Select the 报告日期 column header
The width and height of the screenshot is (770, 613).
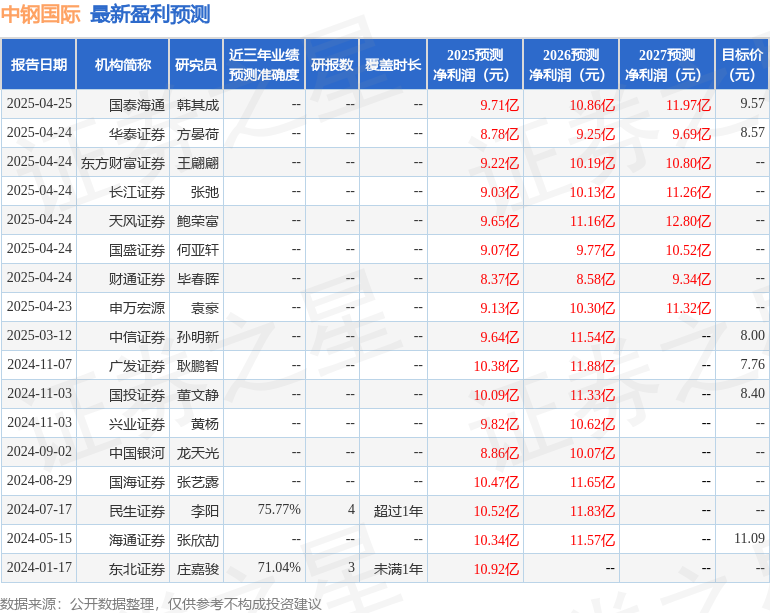point(39,64)
